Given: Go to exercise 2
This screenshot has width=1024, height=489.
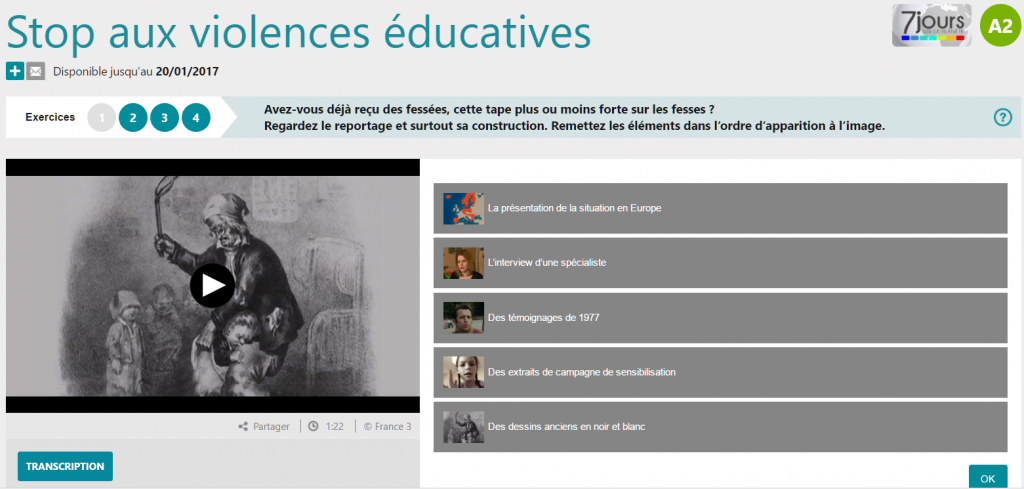Looking at the screenshot, I should 133,118.
